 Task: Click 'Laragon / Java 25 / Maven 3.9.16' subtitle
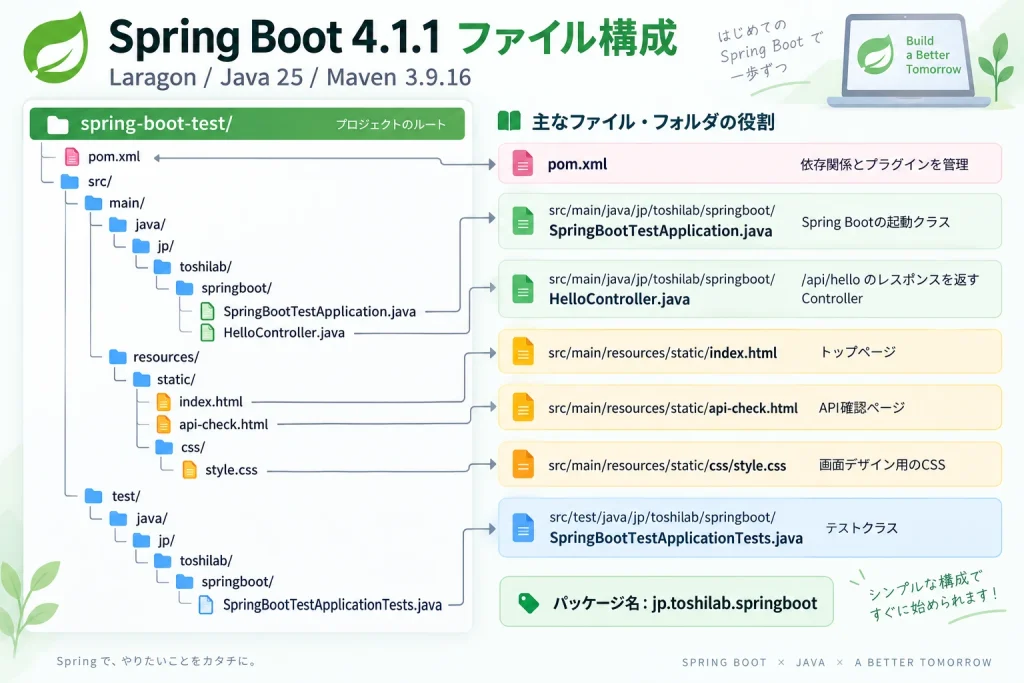pos(290,77)
